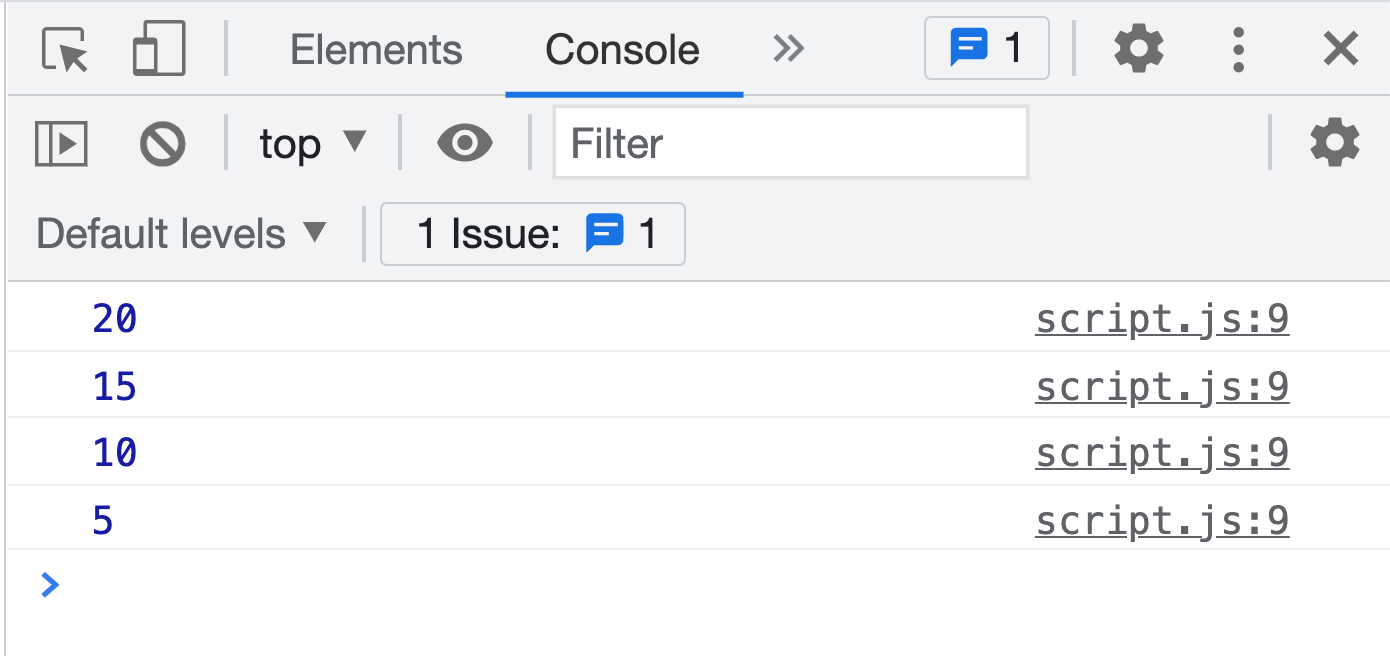Open script.js:9 link beside the 5 log
Viewport: 1390px width, 656px height.
pyautogui.click(x=1162, y=521)
